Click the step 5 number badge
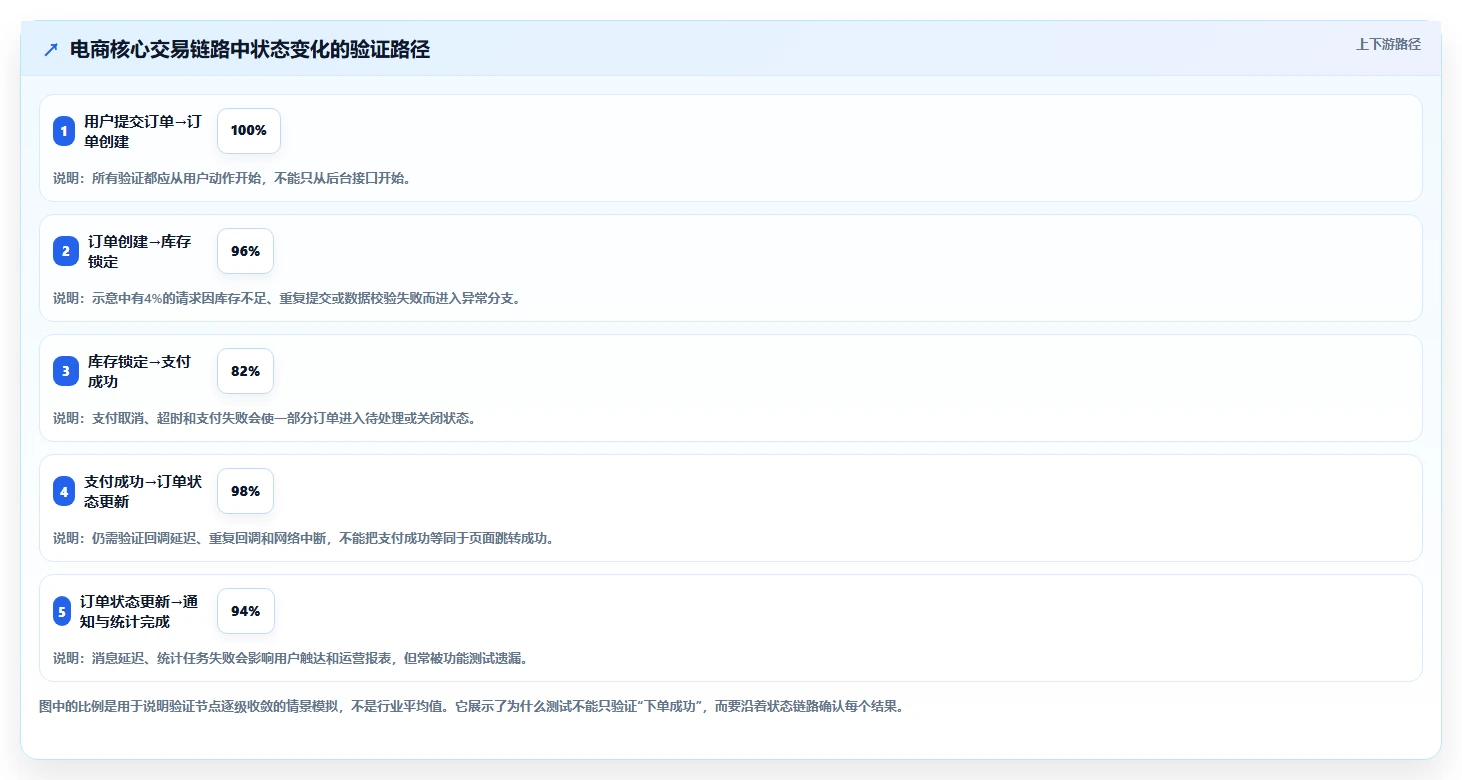 [62, 611]
